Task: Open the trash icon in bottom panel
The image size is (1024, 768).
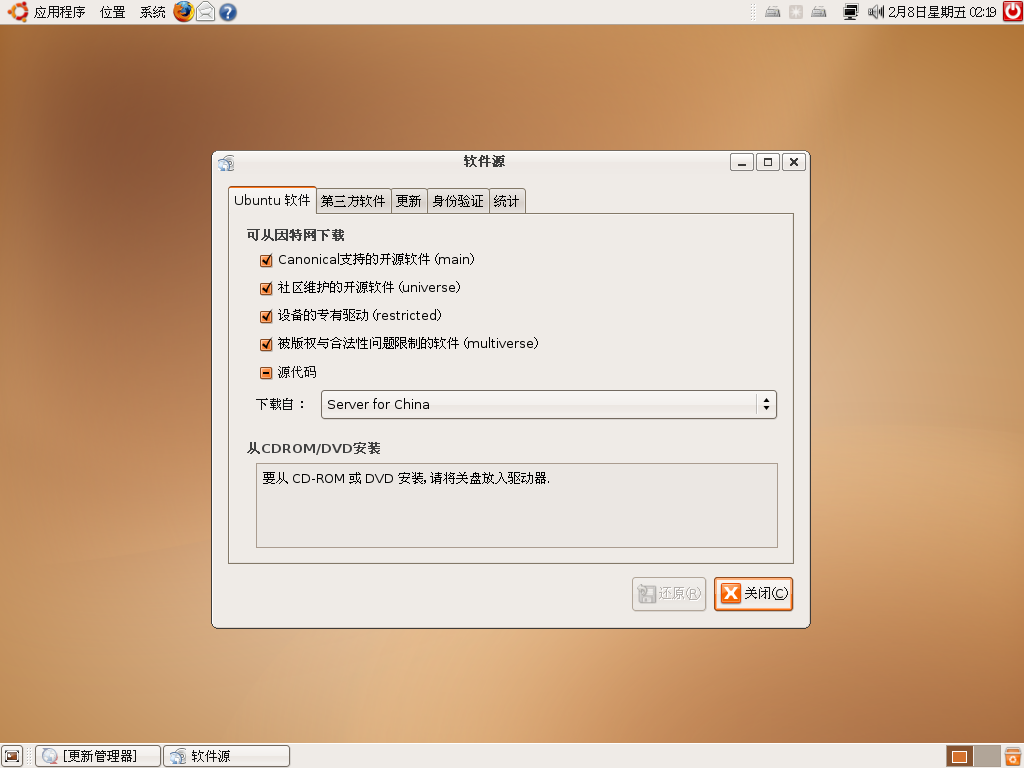Action: coord(1013,756)
